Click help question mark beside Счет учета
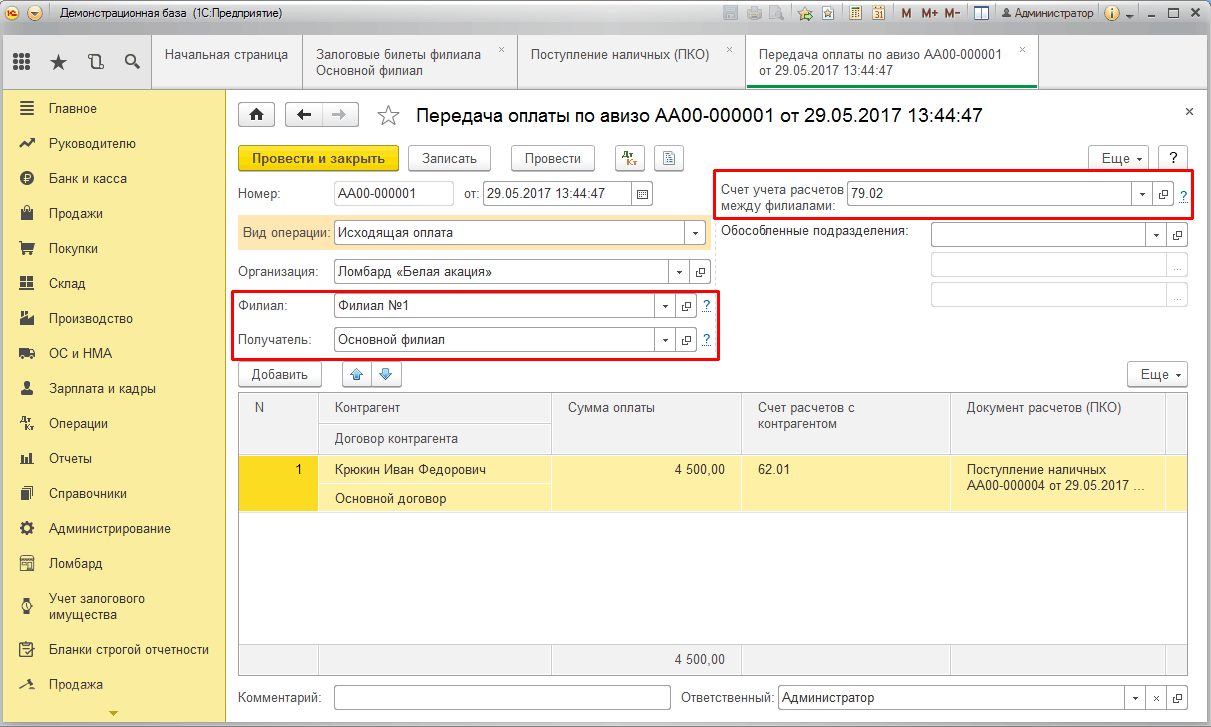The height and width of the screenshot is (727, 1211). [x=1183, y=195]
